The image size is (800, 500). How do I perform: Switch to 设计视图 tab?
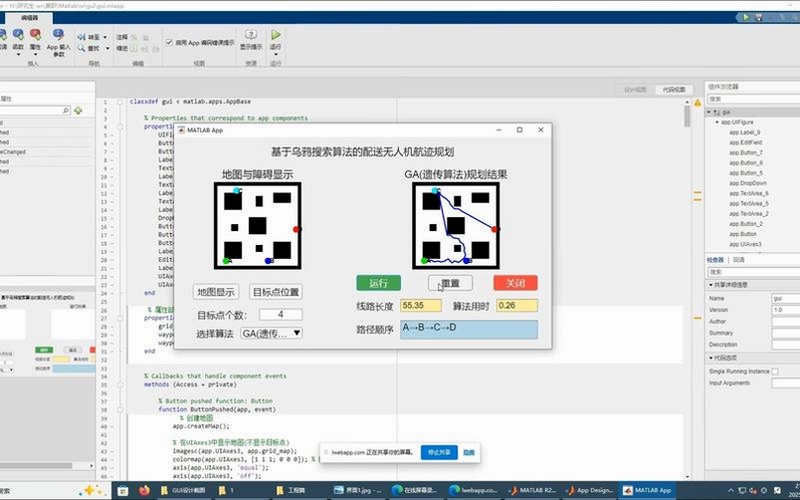(635, 89)
